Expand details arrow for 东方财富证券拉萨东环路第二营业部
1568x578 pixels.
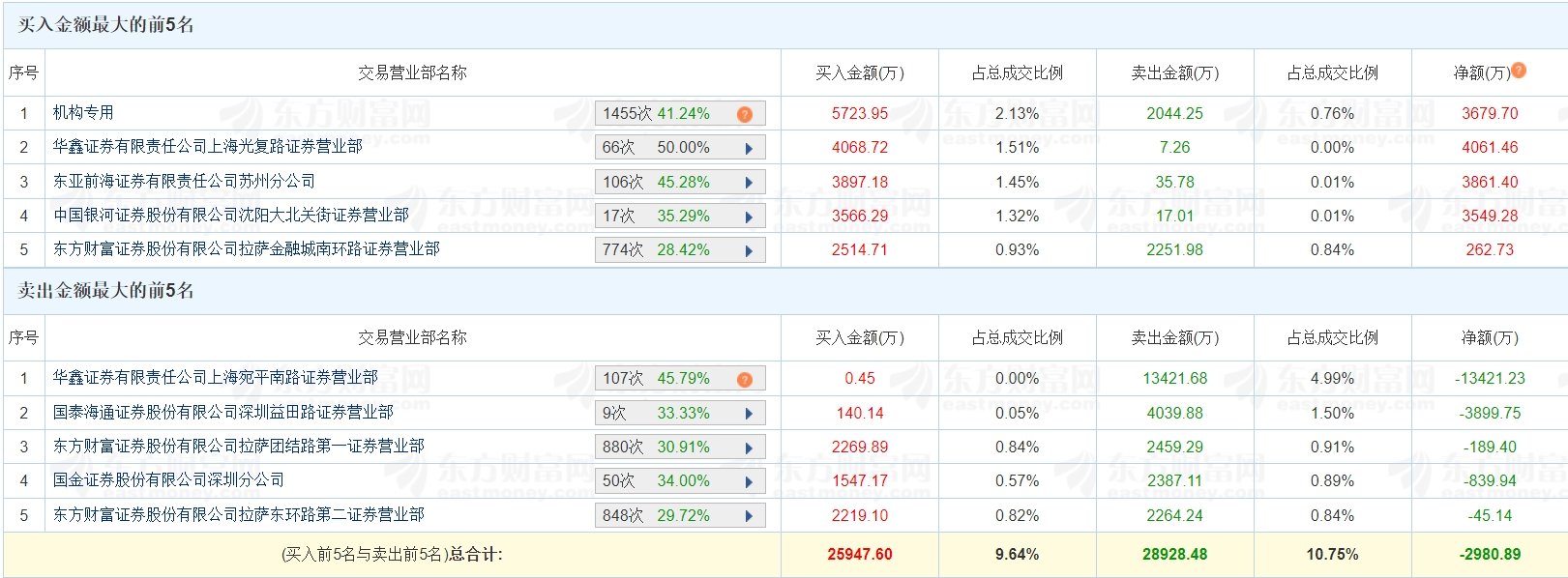tap(749, 516)
